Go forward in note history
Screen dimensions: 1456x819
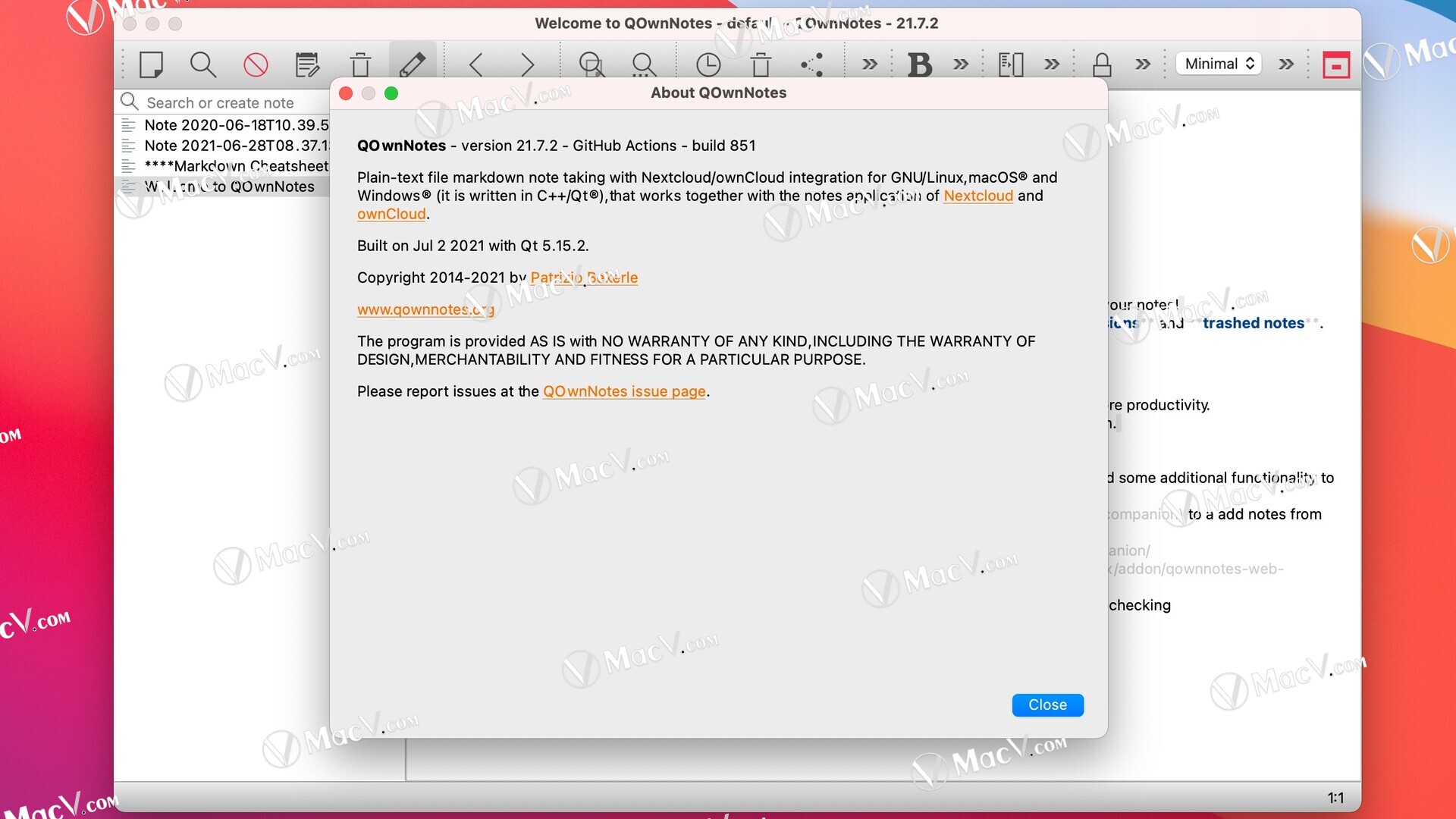click(x=527, y=64)
